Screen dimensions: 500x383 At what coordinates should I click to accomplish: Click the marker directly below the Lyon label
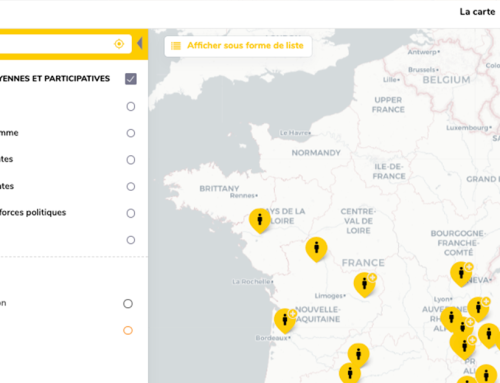coord(451,318)
